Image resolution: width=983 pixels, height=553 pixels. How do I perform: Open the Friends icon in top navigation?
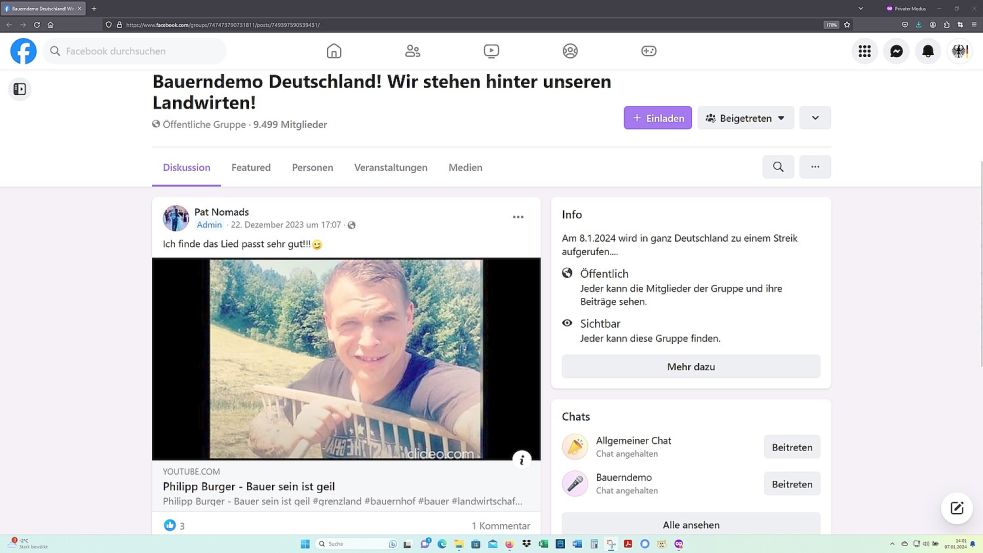click(413, 51)
